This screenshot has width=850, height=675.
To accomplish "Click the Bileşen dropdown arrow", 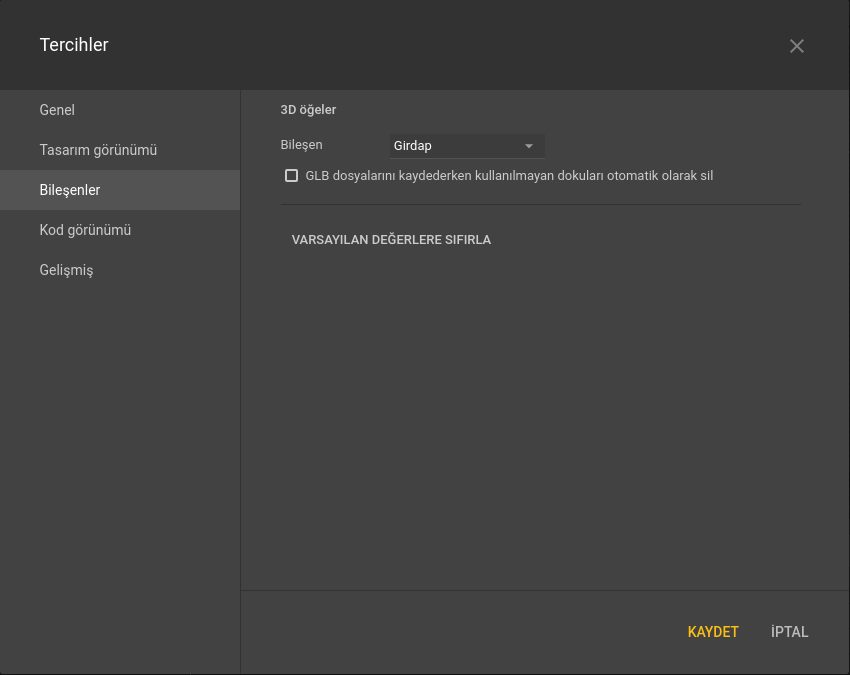I will click(529, 146).
